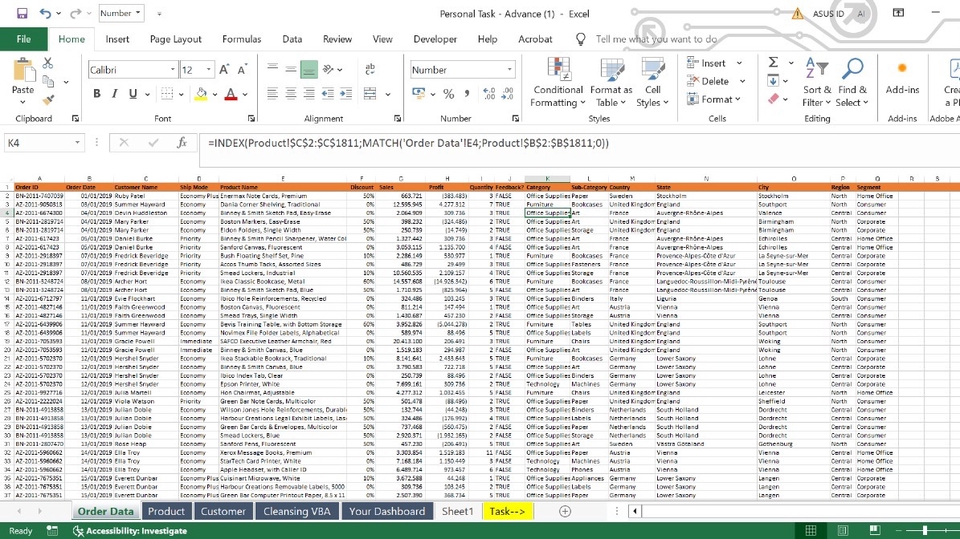
Task: Click the Paste clipboard icon
Action: [x=23, y=70]
